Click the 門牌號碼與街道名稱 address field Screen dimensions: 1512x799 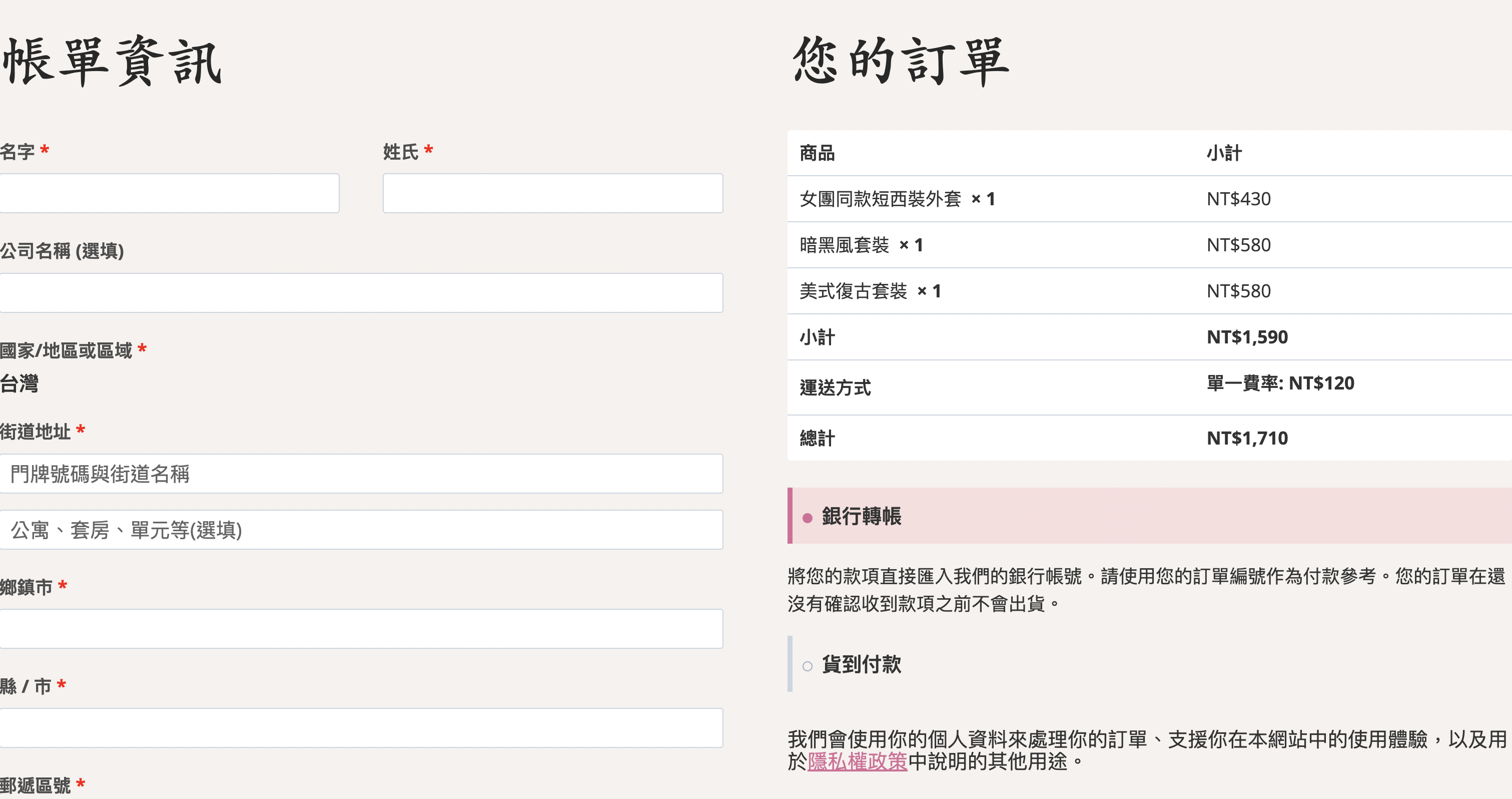(361, 474)
